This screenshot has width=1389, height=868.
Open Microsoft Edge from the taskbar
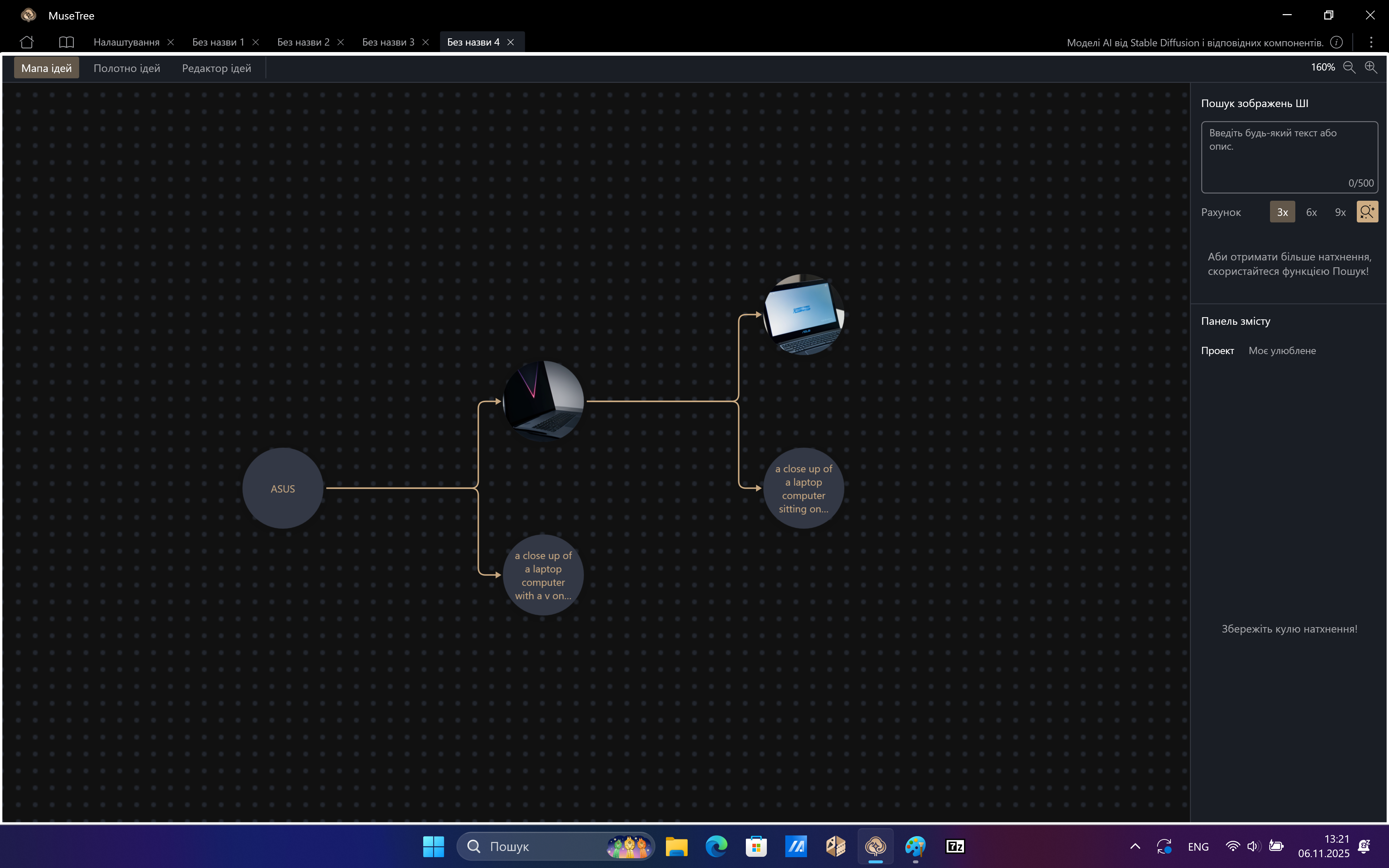[716, 846]
